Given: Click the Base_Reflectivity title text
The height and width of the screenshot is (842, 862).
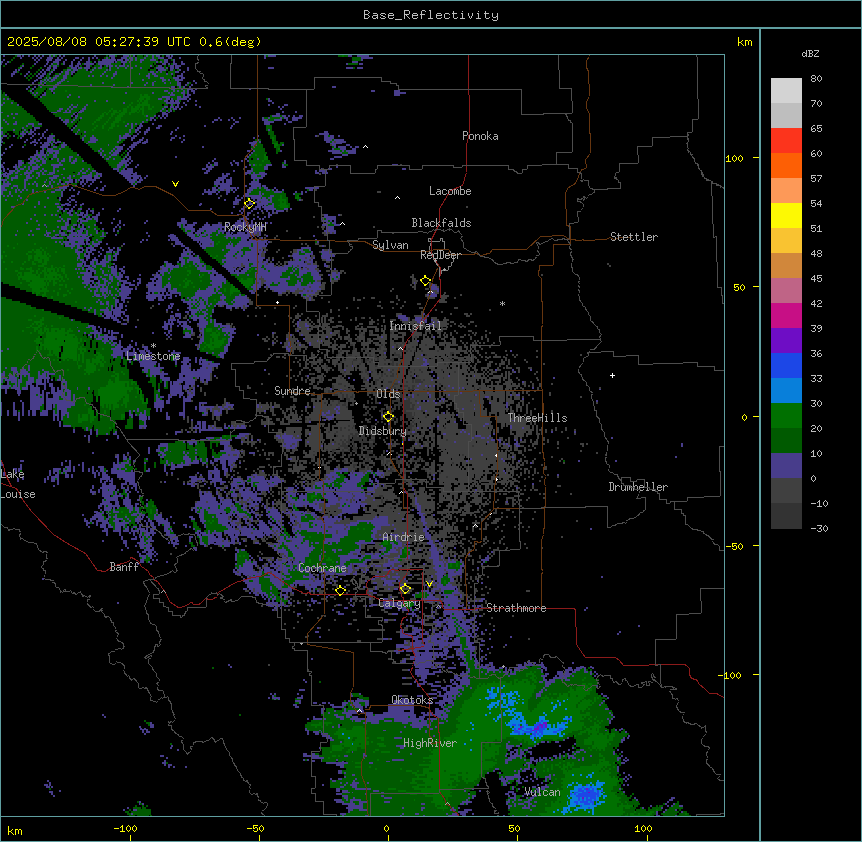Looking at the screenshot, I should pyautogui.click(x=431, y=15).
